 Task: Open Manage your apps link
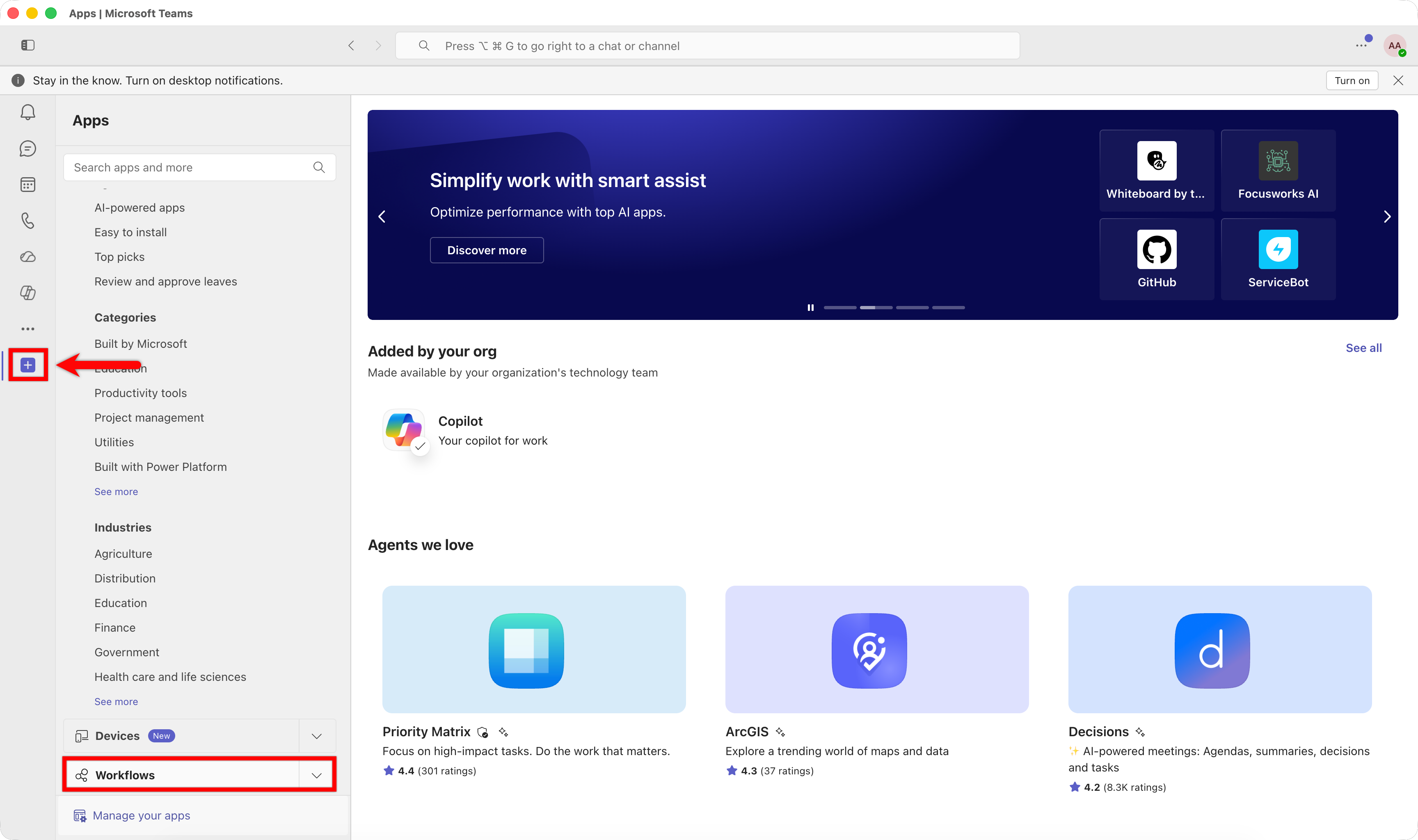tap(141, 816)
